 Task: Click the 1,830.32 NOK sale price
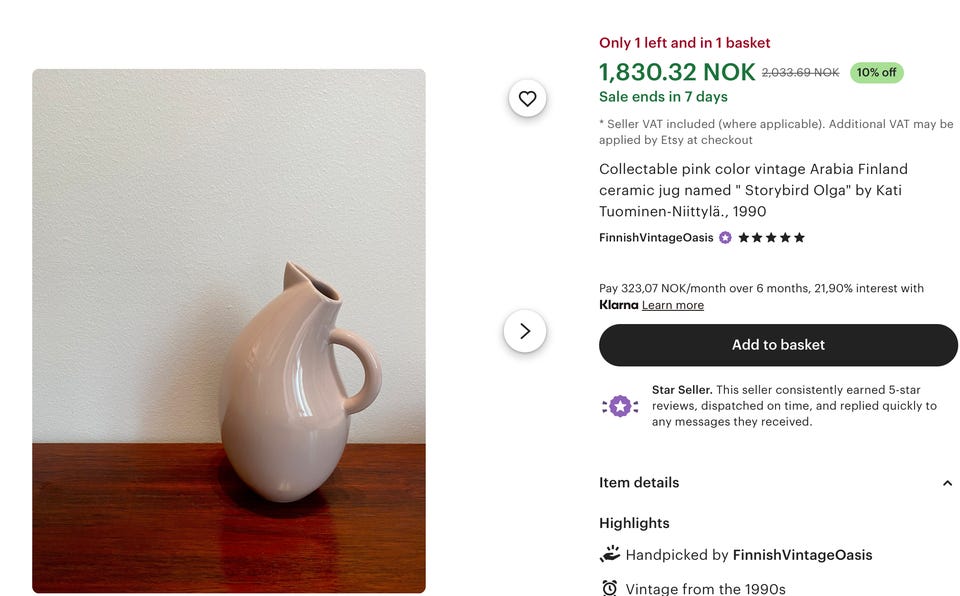(x=677, y=72)
